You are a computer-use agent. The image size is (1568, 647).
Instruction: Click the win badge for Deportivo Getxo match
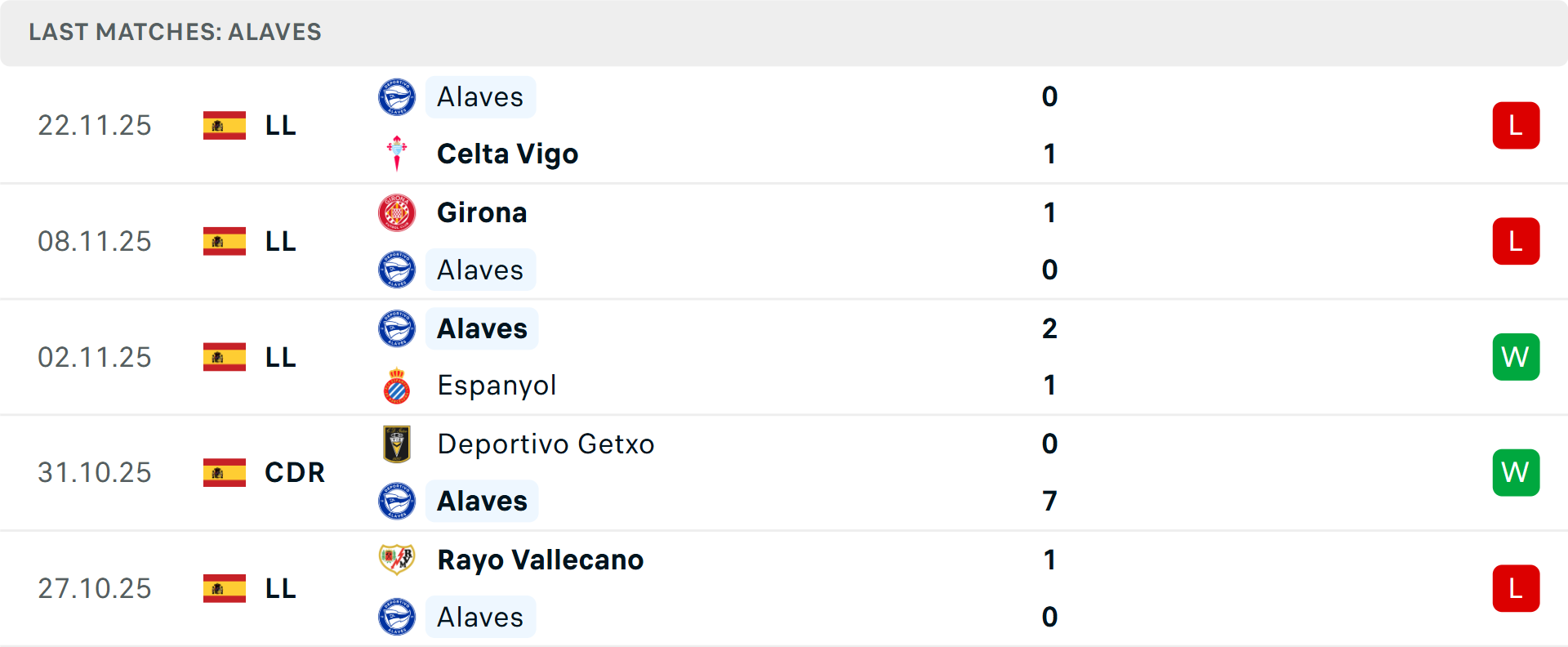tap(1516, 472)
